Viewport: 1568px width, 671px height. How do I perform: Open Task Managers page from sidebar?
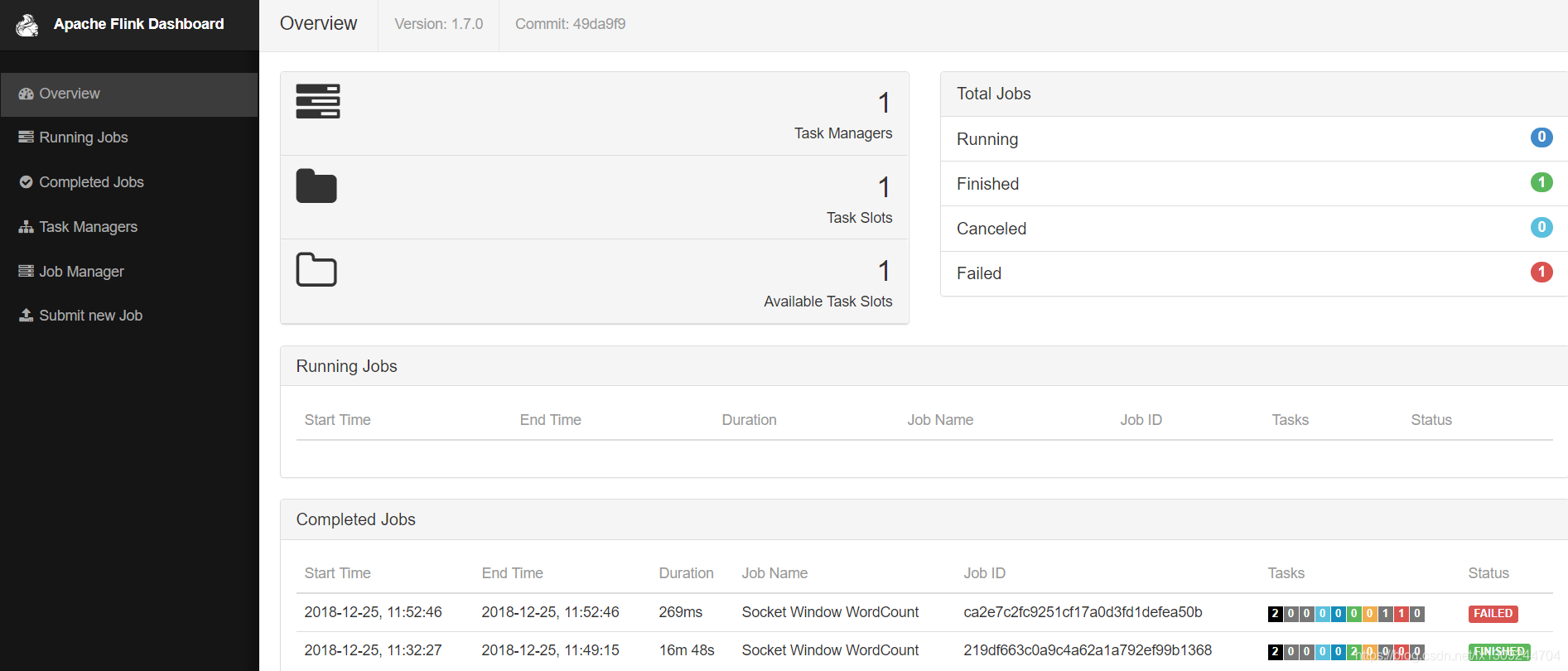129,227
